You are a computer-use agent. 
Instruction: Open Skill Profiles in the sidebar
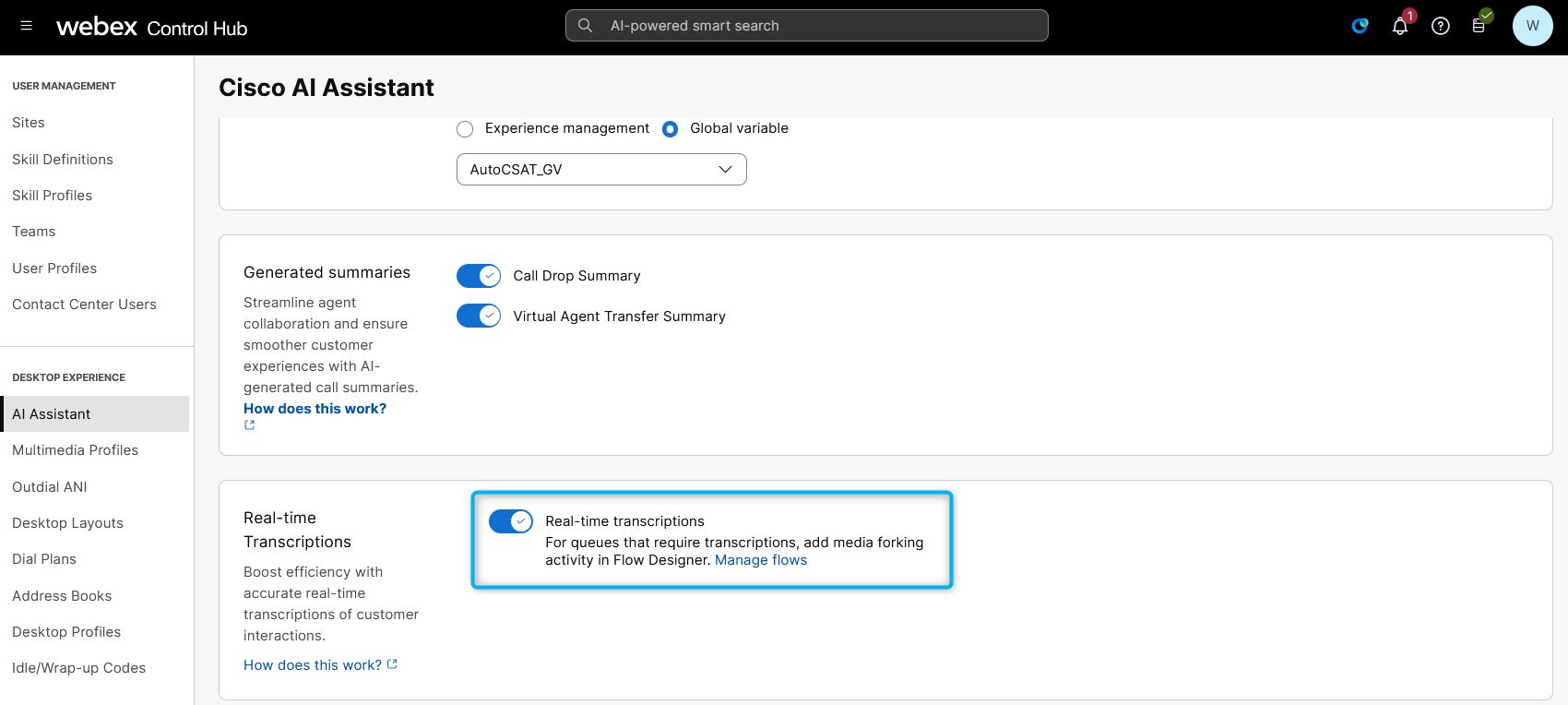tap(53, 196)
